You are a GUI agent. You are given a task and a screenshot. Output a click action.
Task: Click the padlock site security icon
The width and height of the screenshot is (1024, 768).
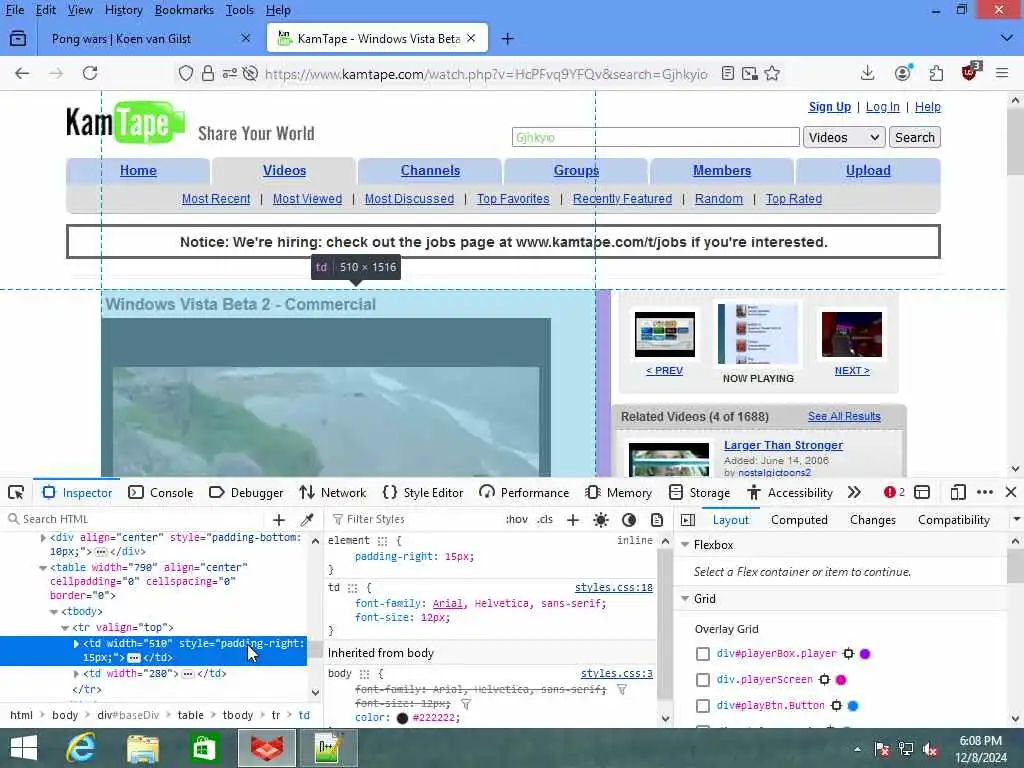208,73
